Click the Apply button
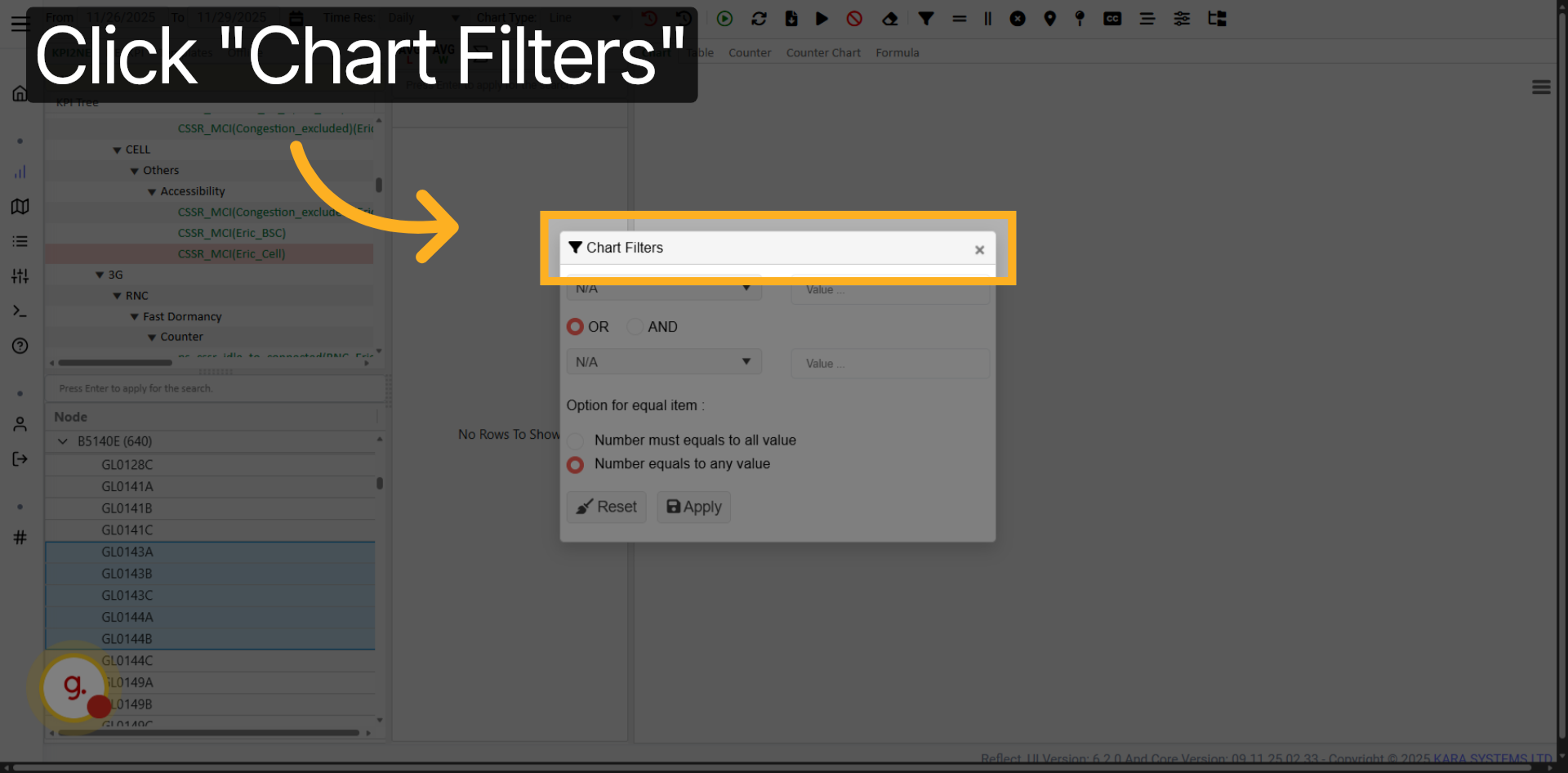Viewport: 1568px width, 773px height. pos(694,507)
